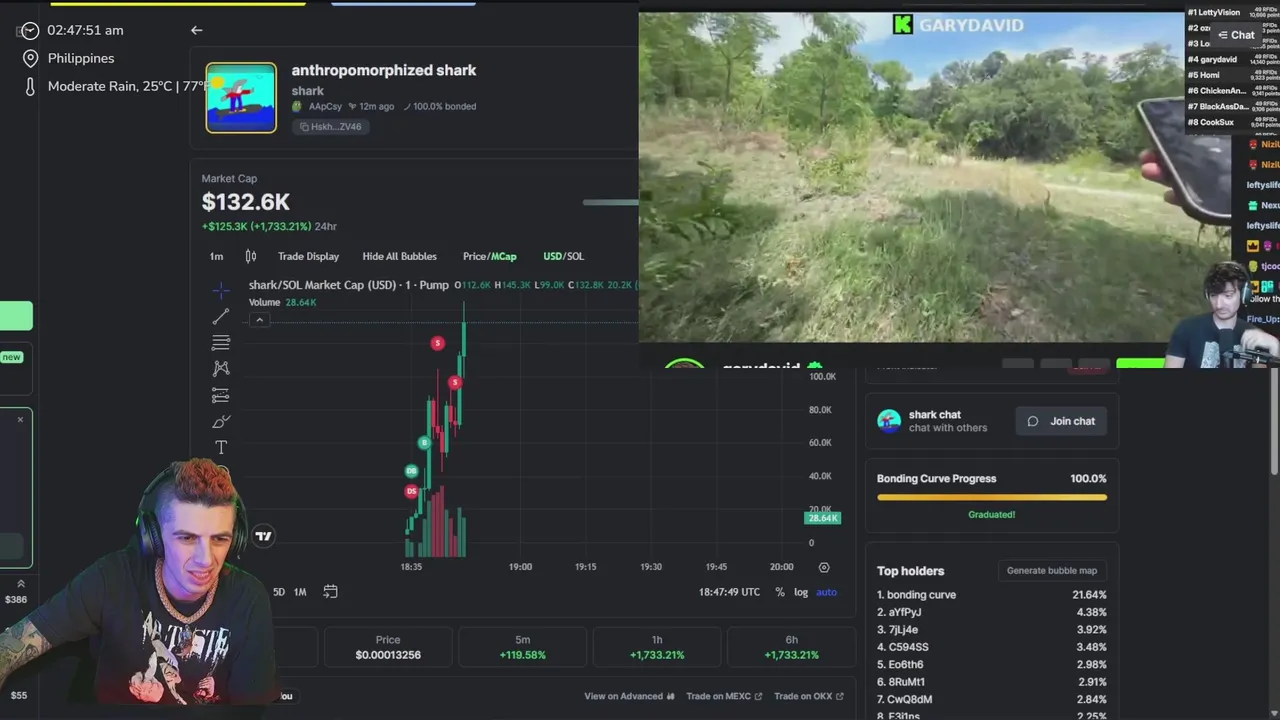Open Trade on OKX link

[x=808, y=696]
